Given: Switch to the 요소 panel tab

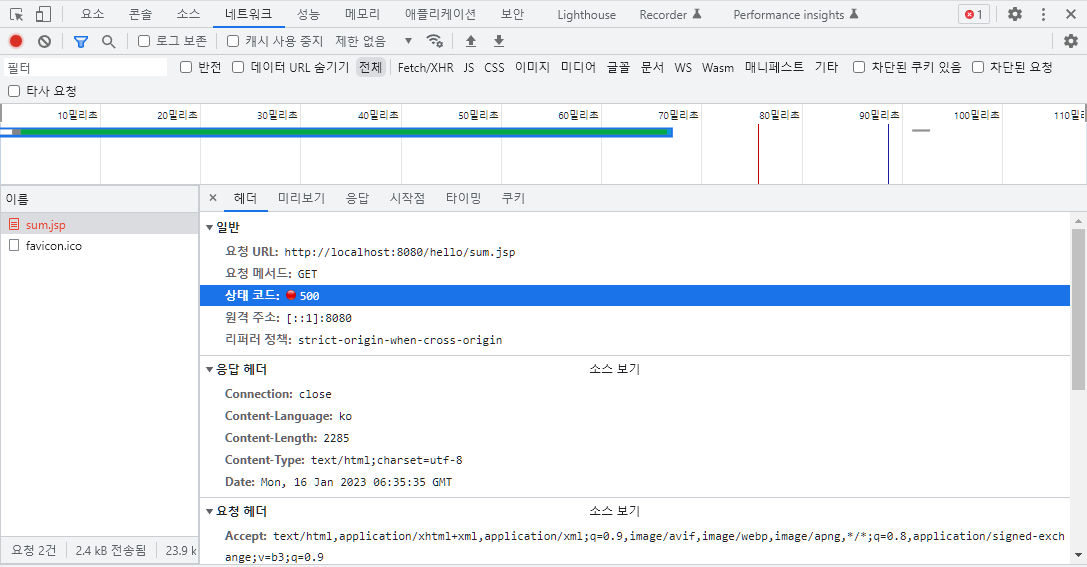Looking at the screenshot, I should click(x=92, y=14).
